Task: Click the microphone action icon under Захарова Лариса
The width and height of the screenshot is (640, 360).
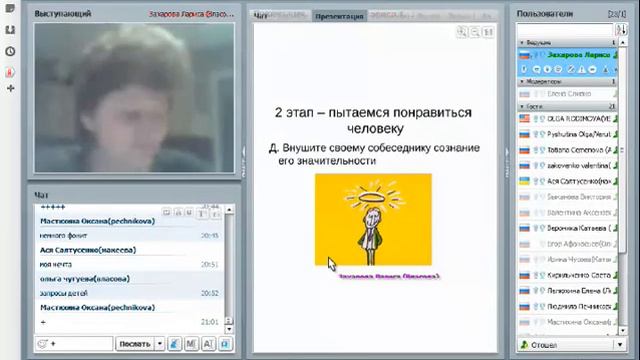Action: pyautogui.click(x=524, y=69)
